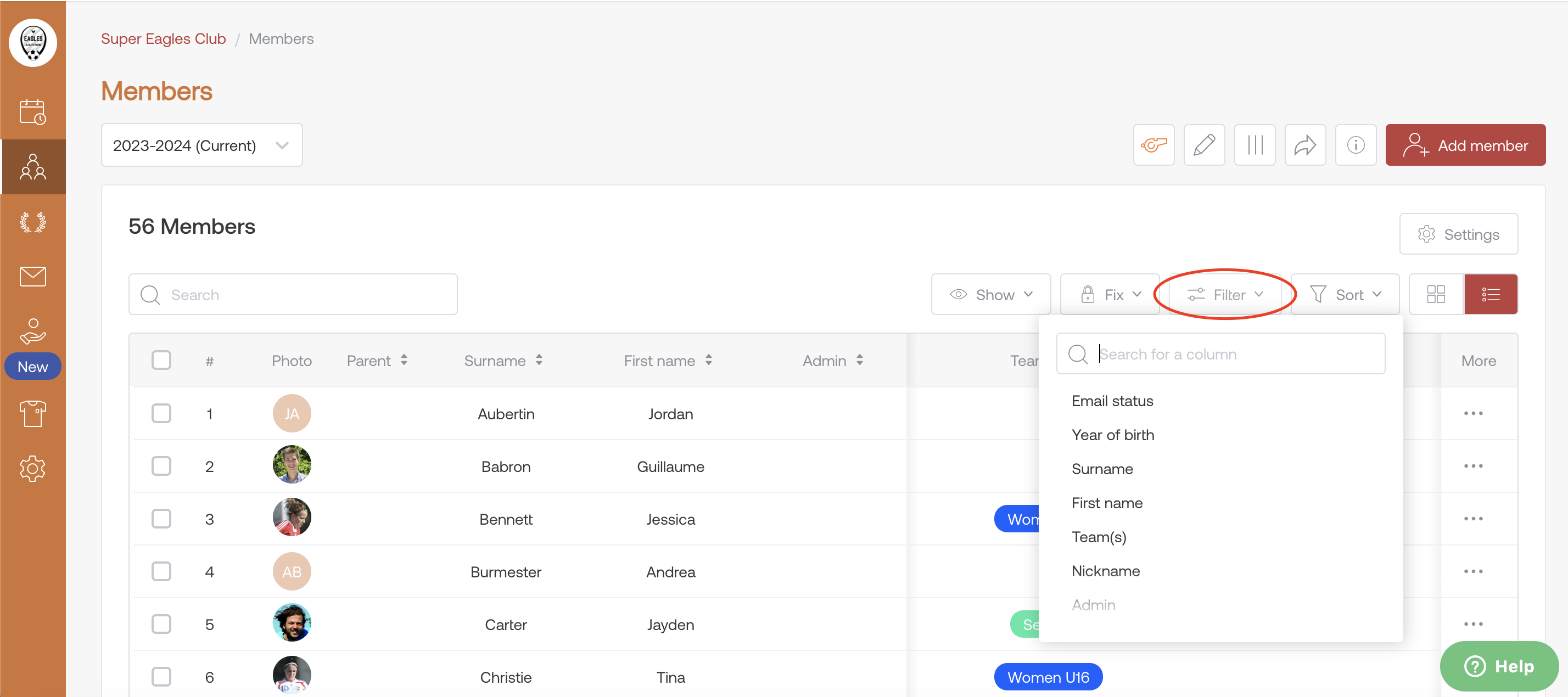This screenshot has width=1568, height=697.
Task: Select checkbox for Bennett Jessica
Action: (x=161, y=519)
